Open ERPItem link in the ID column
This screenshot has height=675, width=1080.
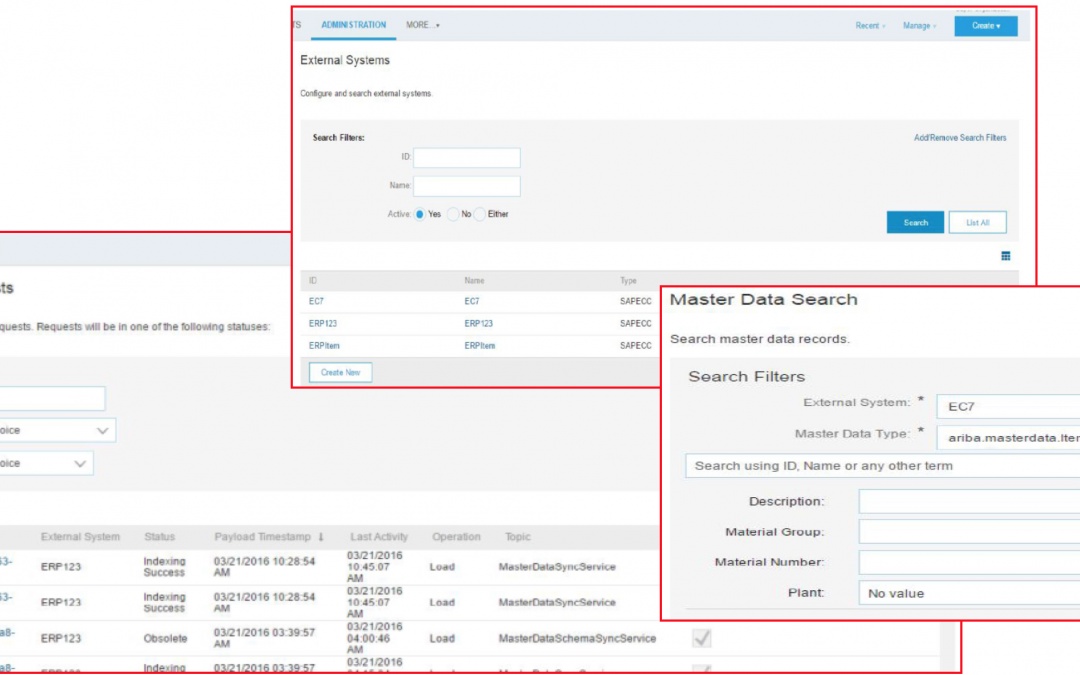[x=324, y=346]
